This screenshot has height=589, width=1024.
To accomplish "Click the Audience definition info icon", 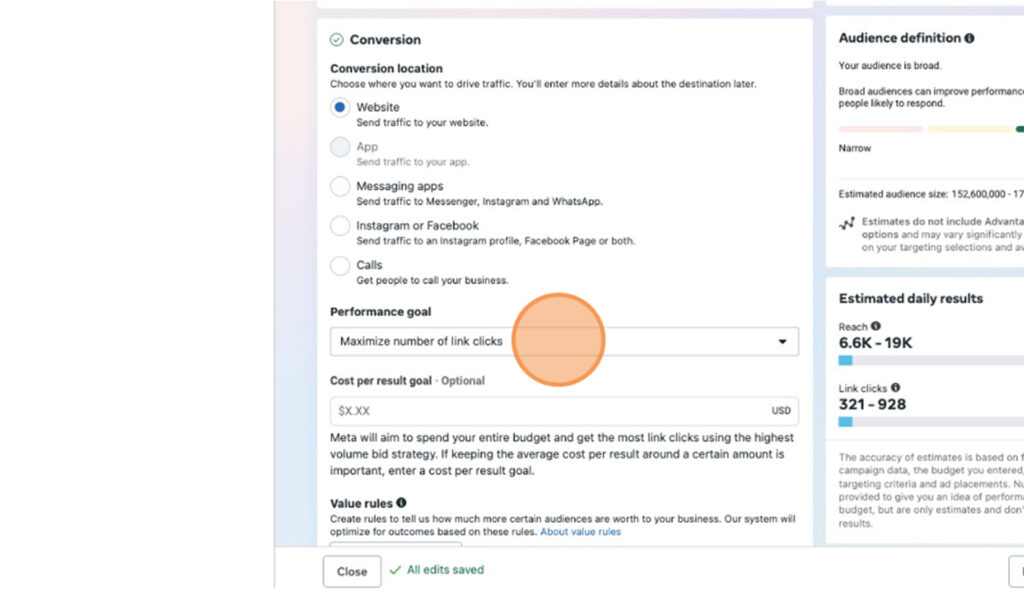I will pos(969,38).
